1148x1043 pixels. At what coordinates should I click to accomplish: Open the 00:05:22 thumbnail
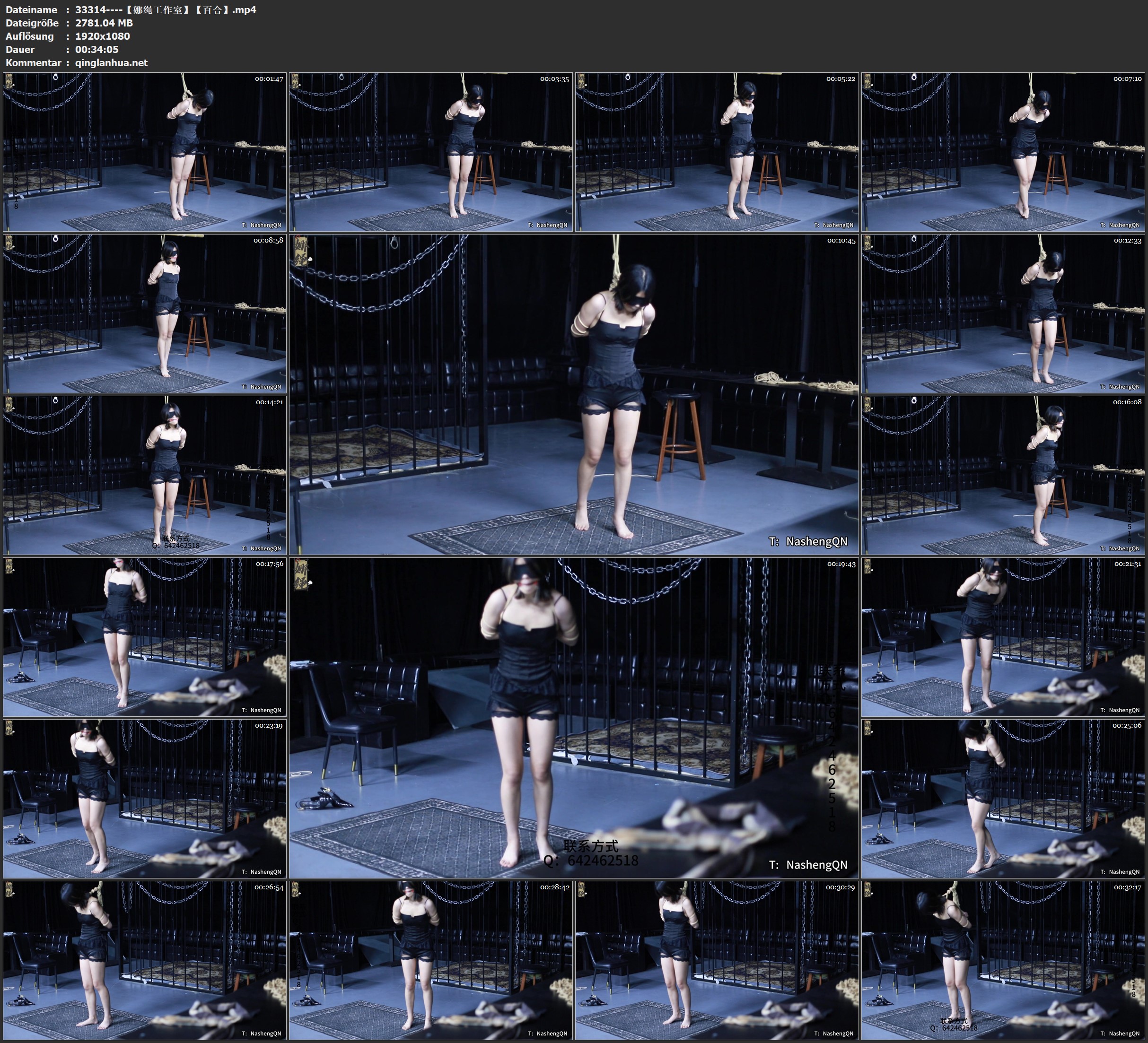coord(717,152)
